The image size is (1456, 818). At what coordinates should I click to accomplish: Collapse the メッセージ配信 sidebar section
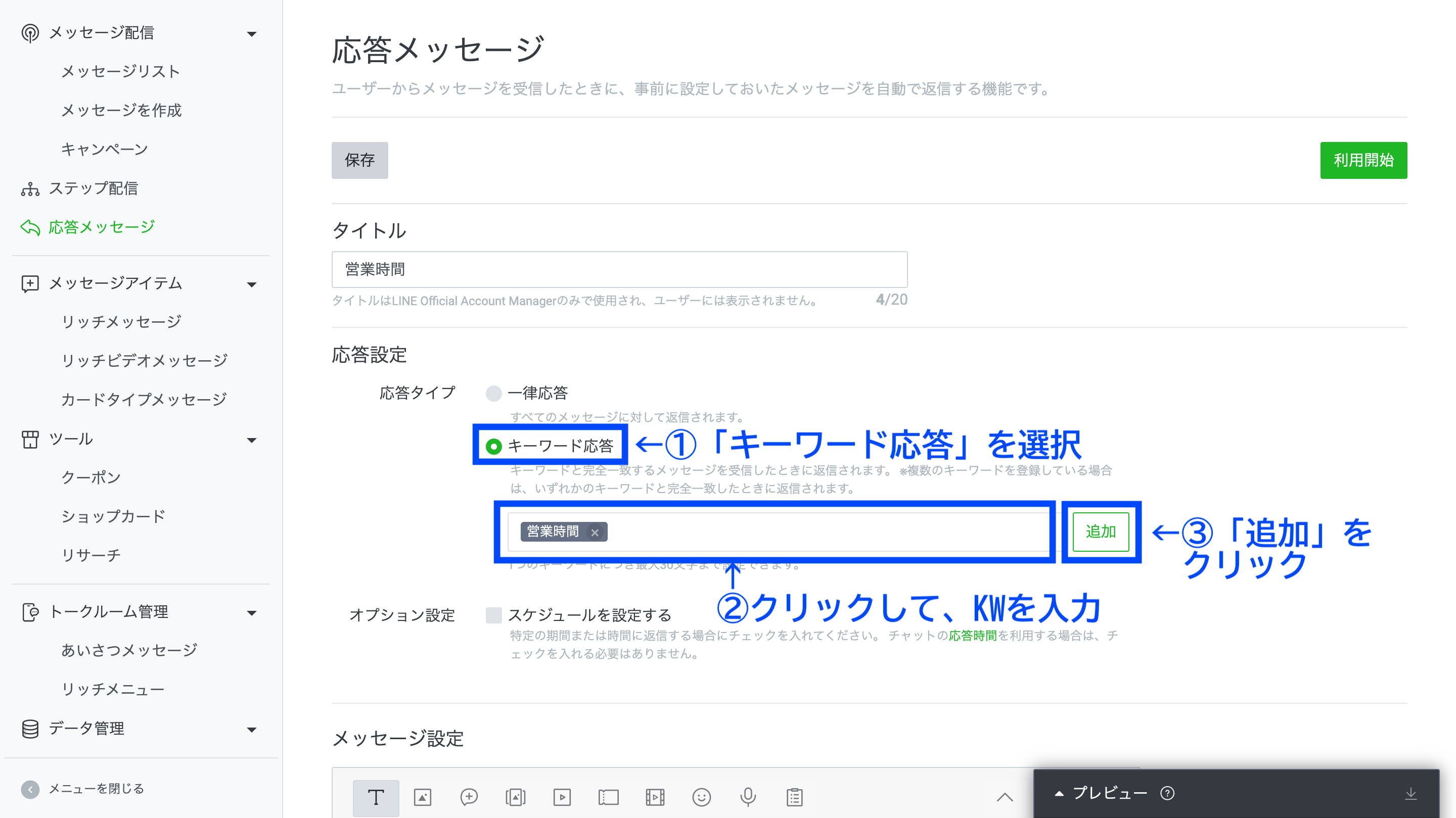(x=252, y=34)
